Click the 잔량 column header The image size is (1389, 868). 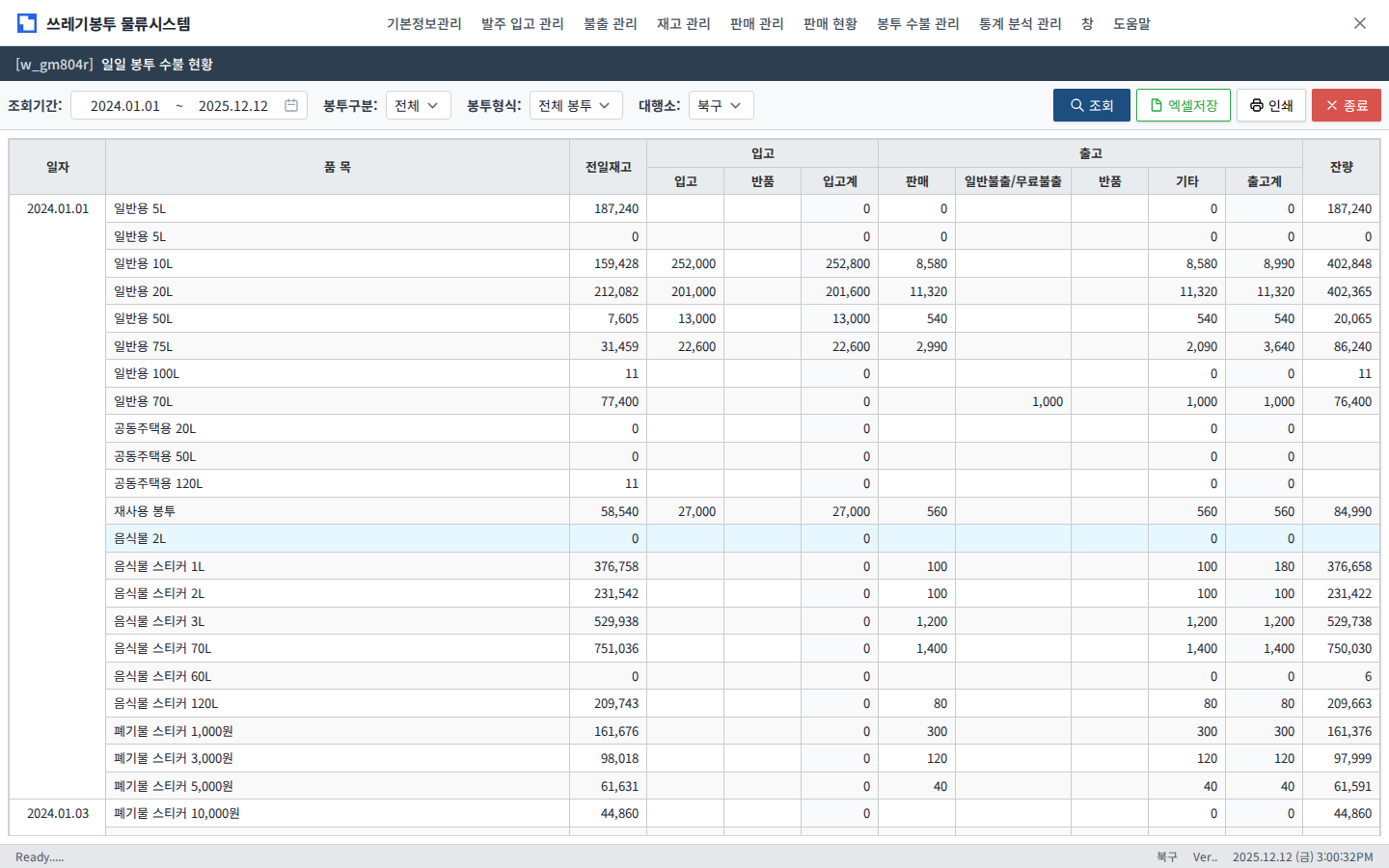tap(1341, 167)
